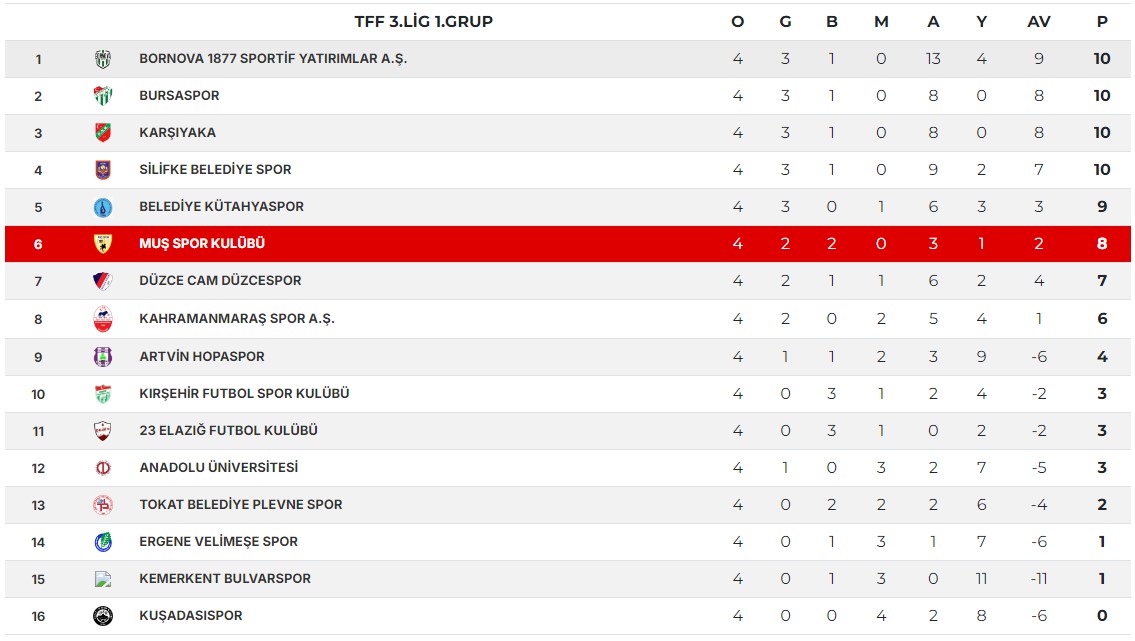1135x641 pixels.
Task: Open the KARŞIYAKA team link
Action: coord(177,132)
